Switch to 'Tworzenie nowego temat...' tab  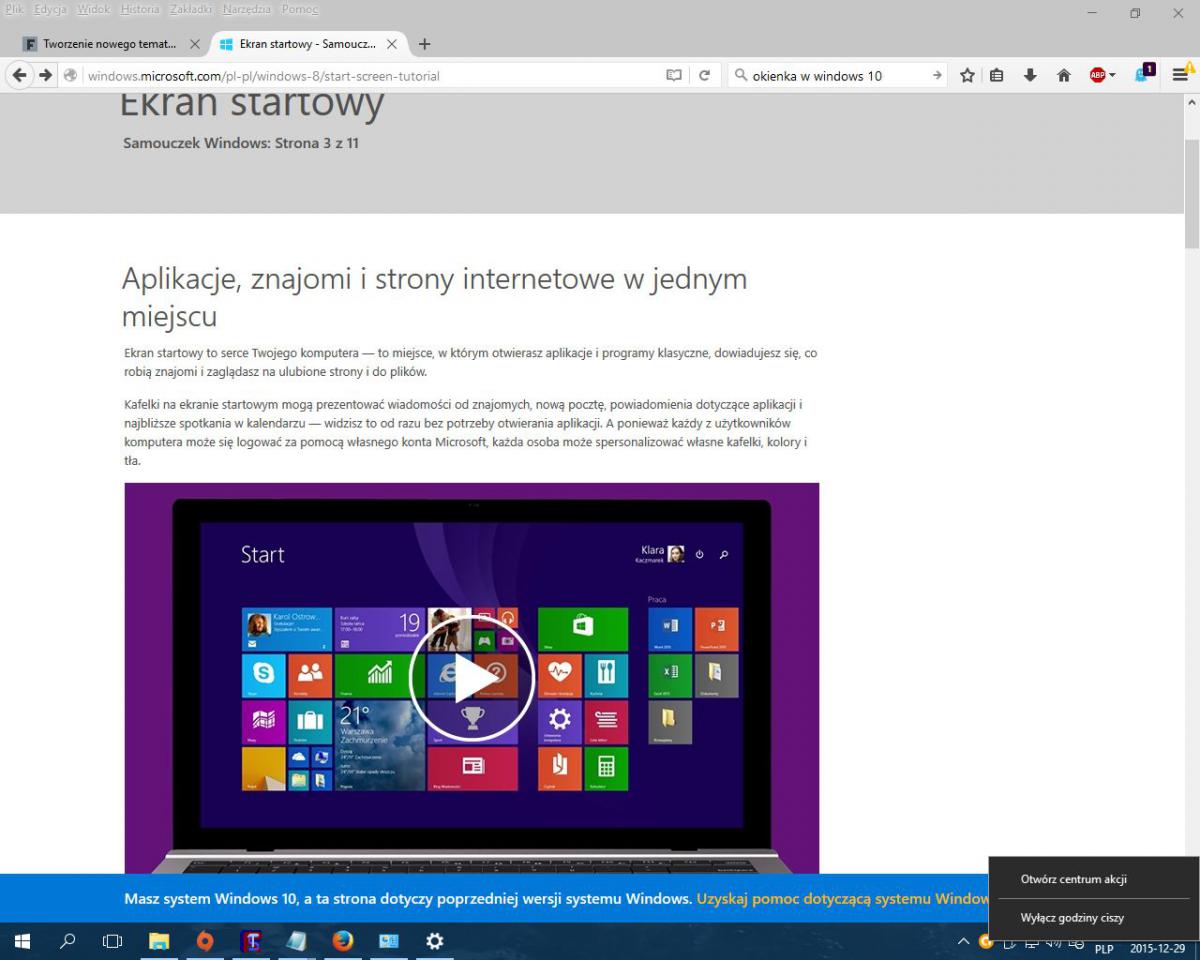pyautogui.click(x=111, y=44)
